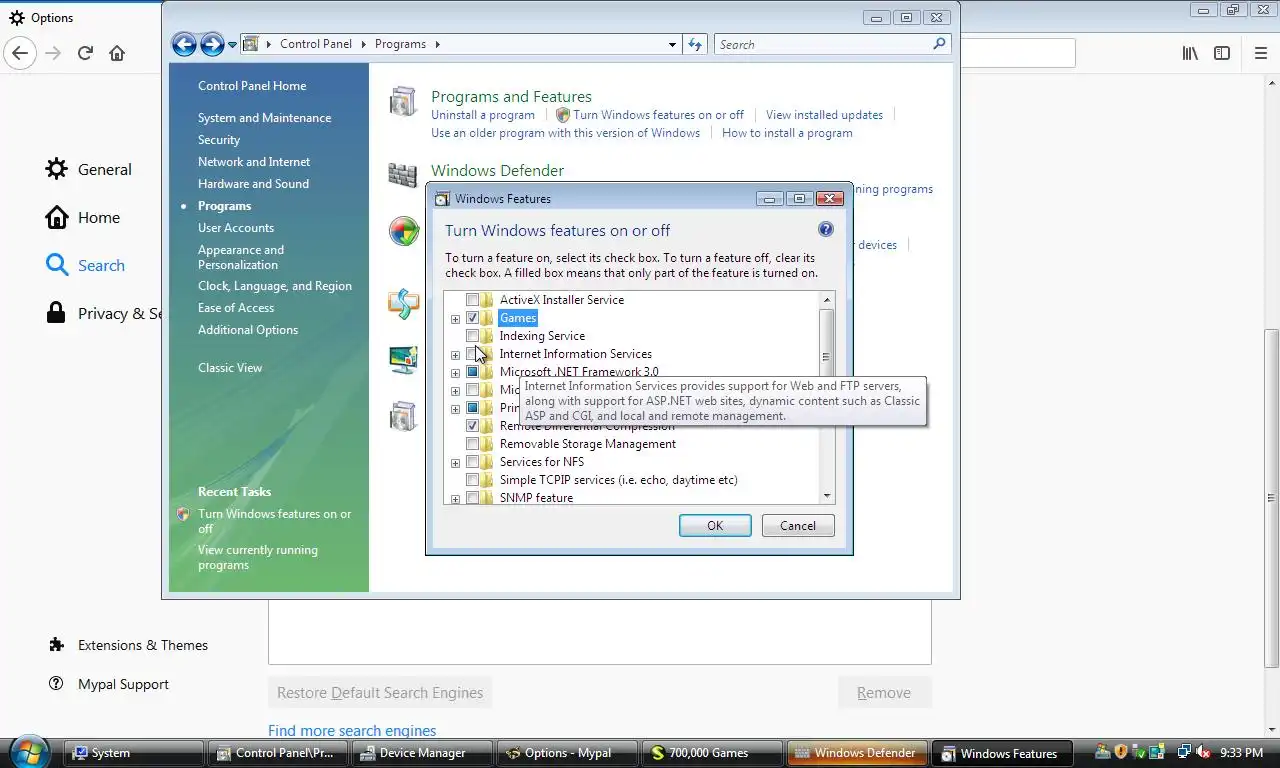Open the Library icon in Mypal toolbar

click(x=1190, y=53)
